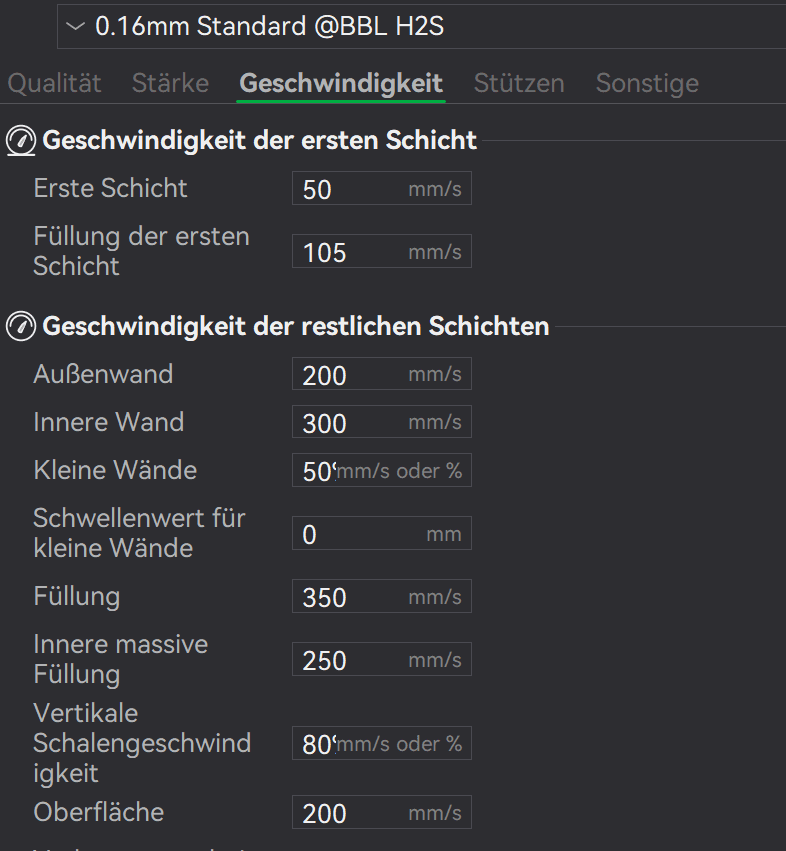Select the Geschwindigkeit tab

click(x=341, y=83)
